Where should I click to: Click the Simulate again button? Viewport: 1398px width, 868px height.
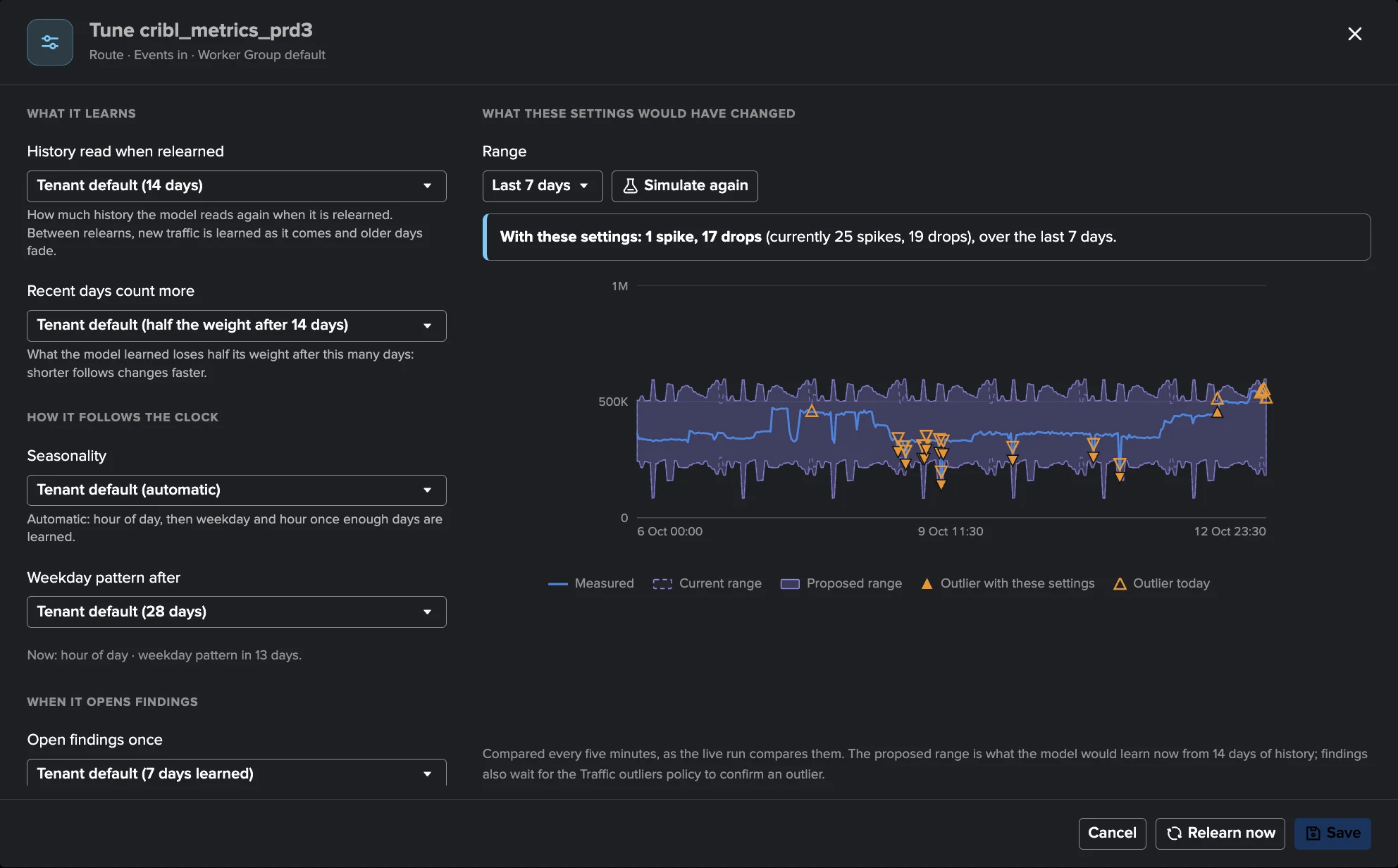tap(685, 186)
